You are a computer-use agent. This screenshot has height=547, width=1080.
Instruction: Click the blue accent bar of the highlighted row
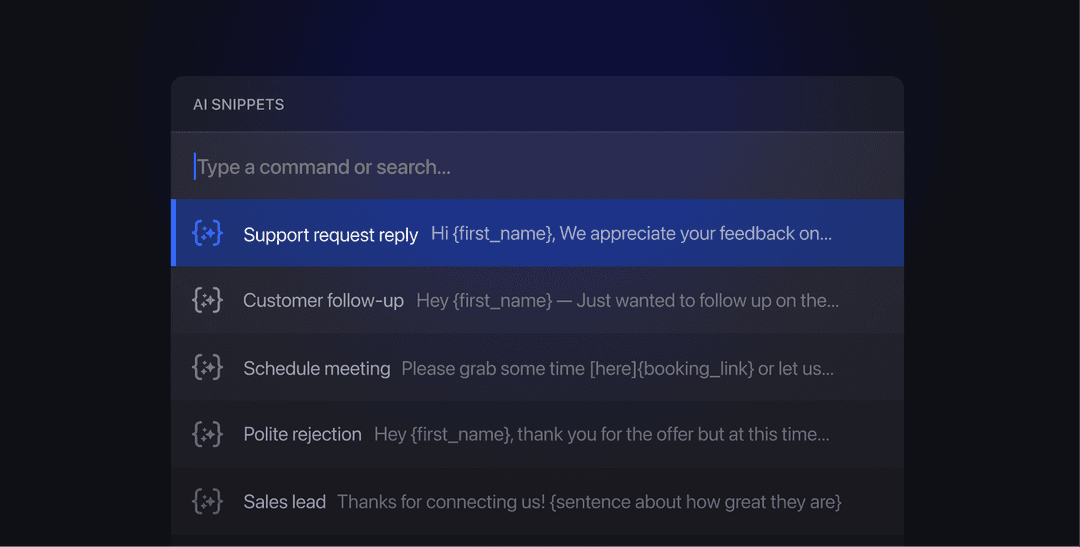click(x=174, y=233)
